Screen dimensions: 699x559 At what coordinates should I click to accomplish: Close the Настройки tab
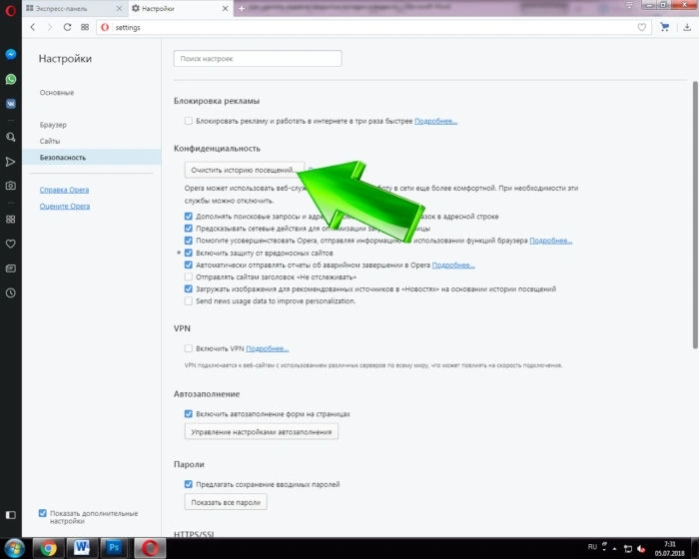click(225, 8)
